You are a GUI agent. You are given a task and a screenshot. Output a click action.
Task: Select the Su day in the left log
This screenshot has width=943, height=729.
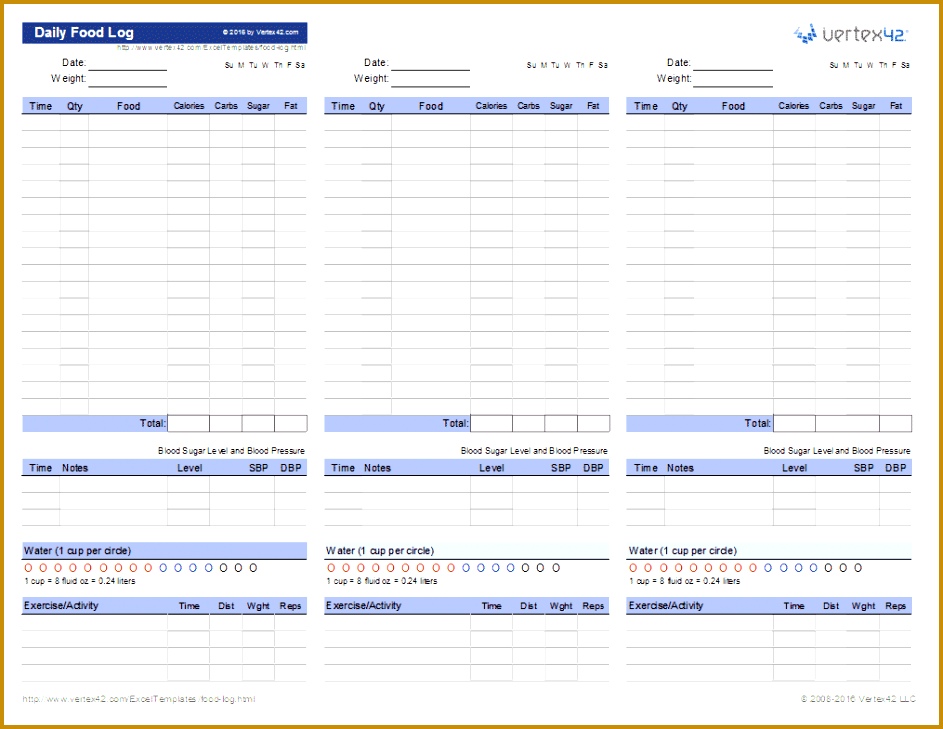click(229, 65)
